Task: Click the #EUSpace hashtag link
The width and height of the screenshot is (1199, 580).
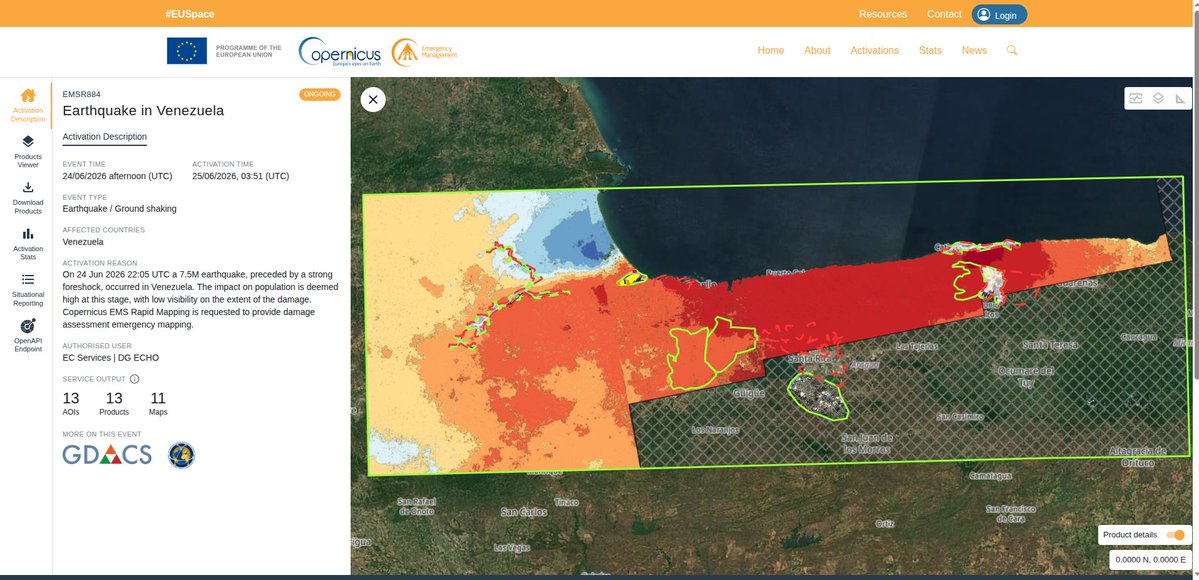Action: pos(190,15)
